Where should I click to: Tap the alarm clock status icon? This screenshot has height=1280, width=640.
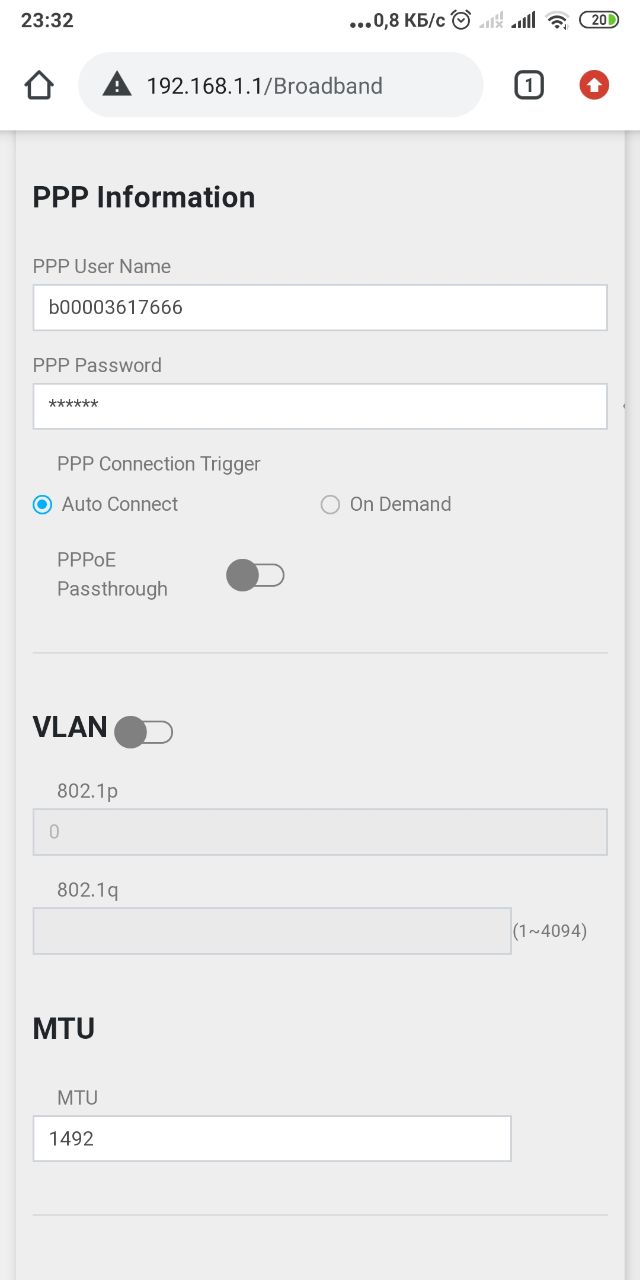pyautogui.click(x=461, y=20)
